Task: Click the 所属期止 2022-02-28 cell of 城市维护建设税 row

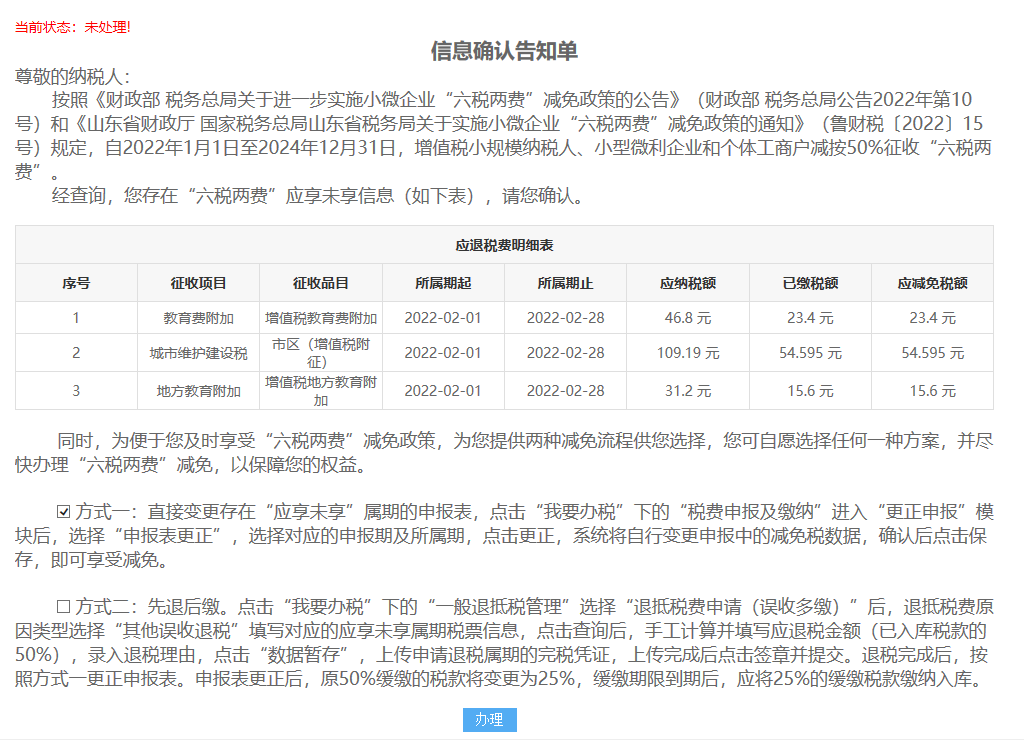Action: click(566, 353)
